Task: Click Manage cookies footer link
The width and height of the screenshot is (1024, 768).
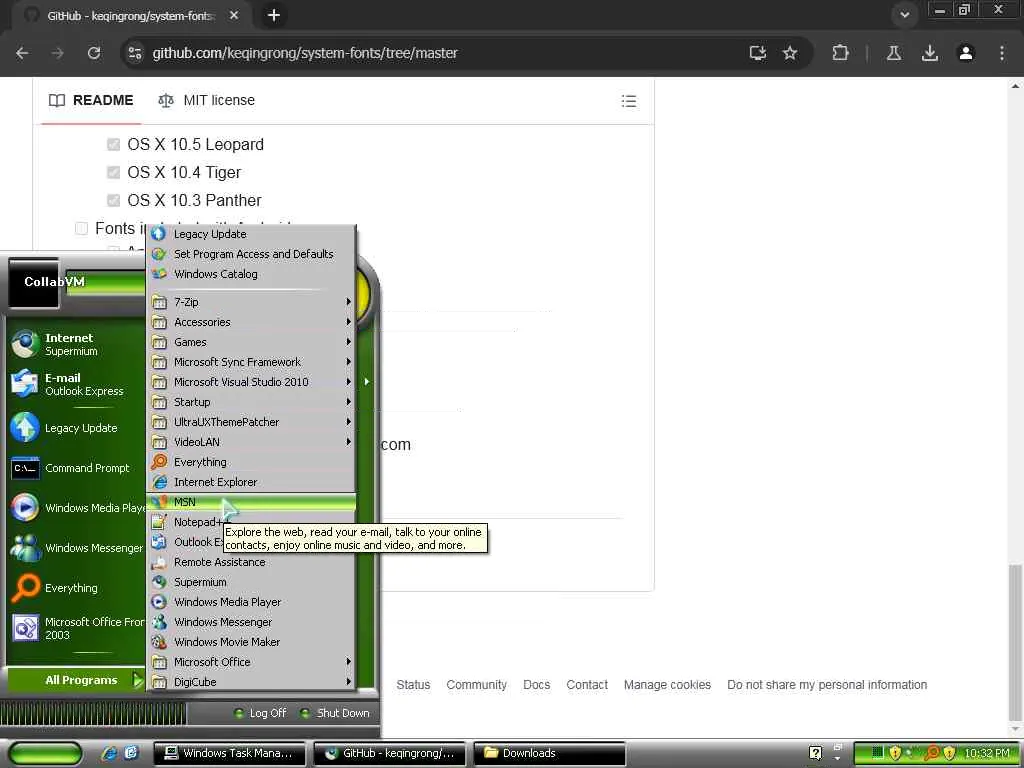Action: click(667, 684)
